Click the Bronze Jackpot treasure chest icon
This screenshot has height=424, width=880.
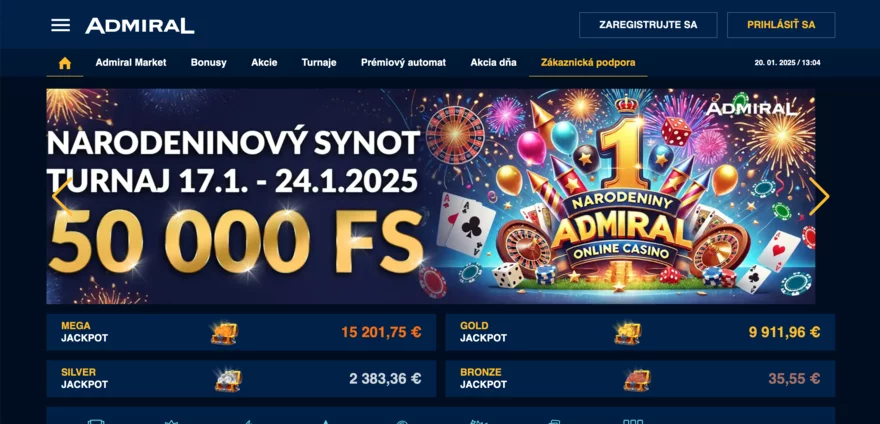[636, 380]
